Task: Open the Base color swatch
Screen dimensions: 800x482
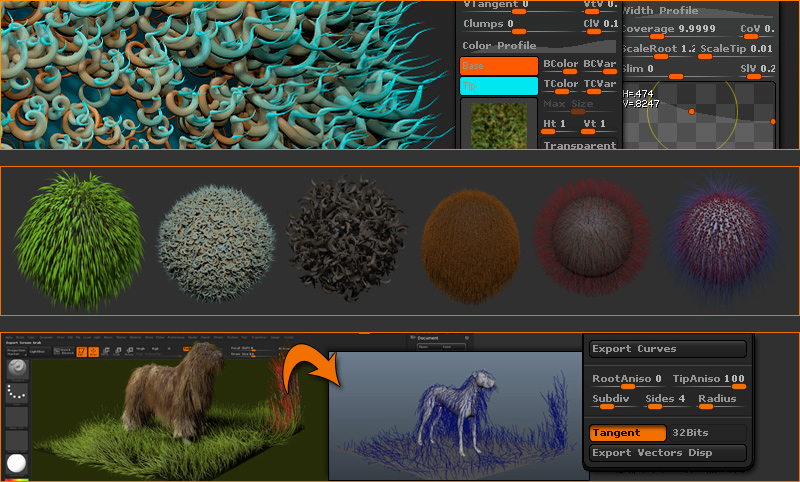Action: pos(498,66)
